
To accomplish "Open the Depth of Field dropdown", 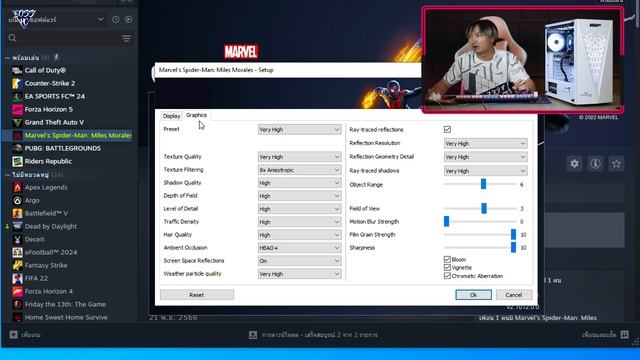I will point(300,196).
